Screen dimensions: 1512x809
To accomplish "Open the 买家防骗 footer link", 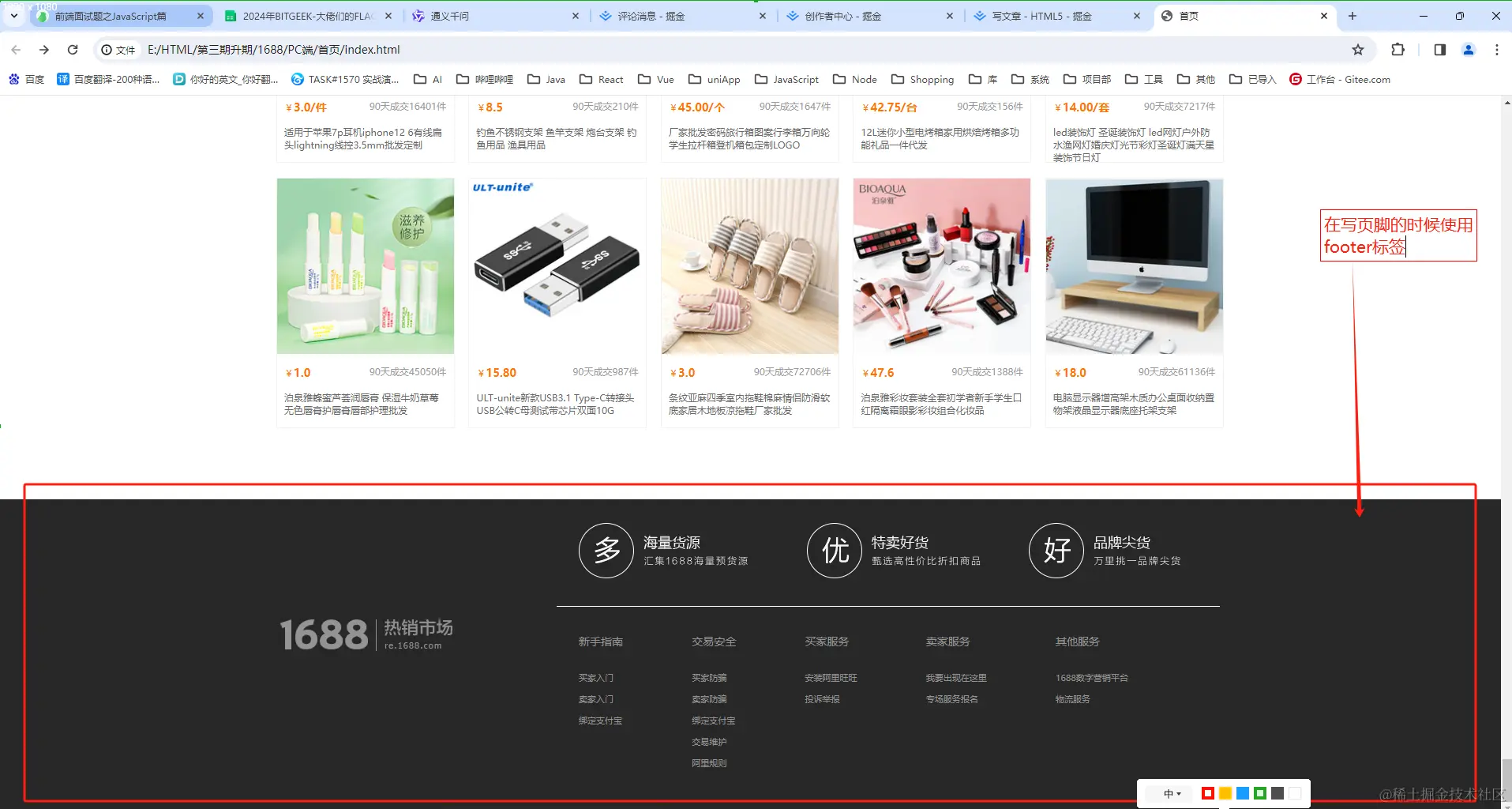I will coord(709,678).
